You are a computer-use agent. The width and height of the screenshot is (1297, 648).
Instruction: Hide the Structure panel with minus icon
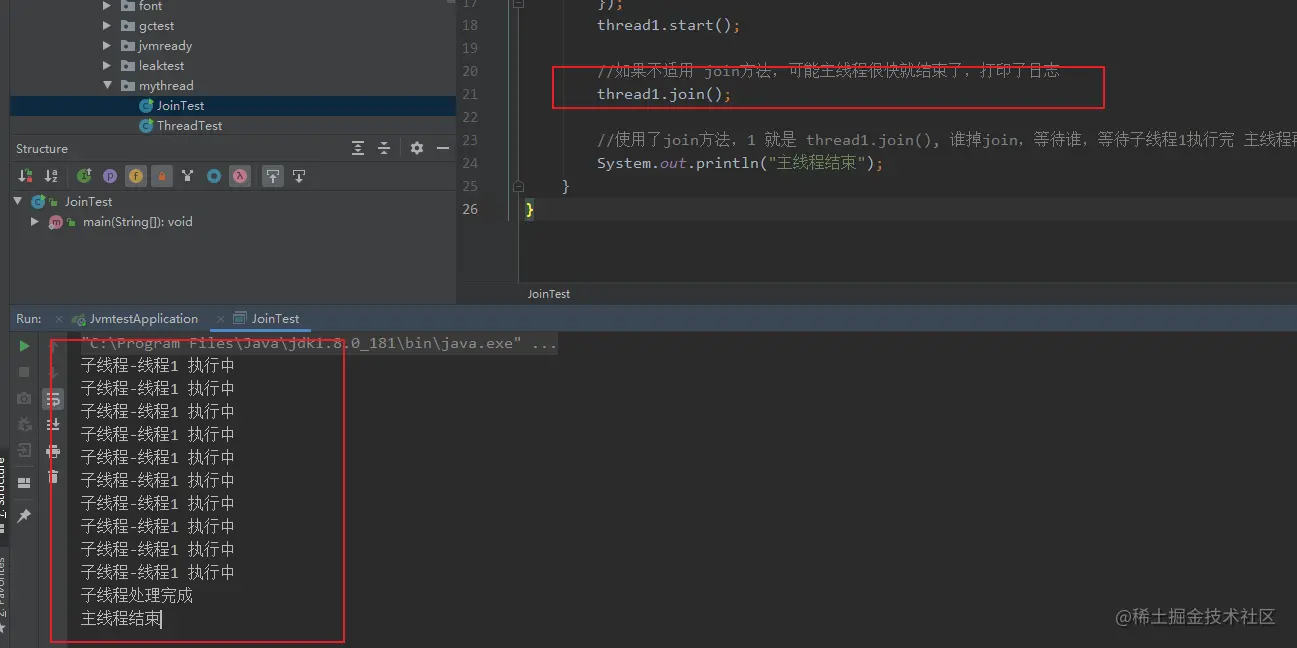point(443,148)
